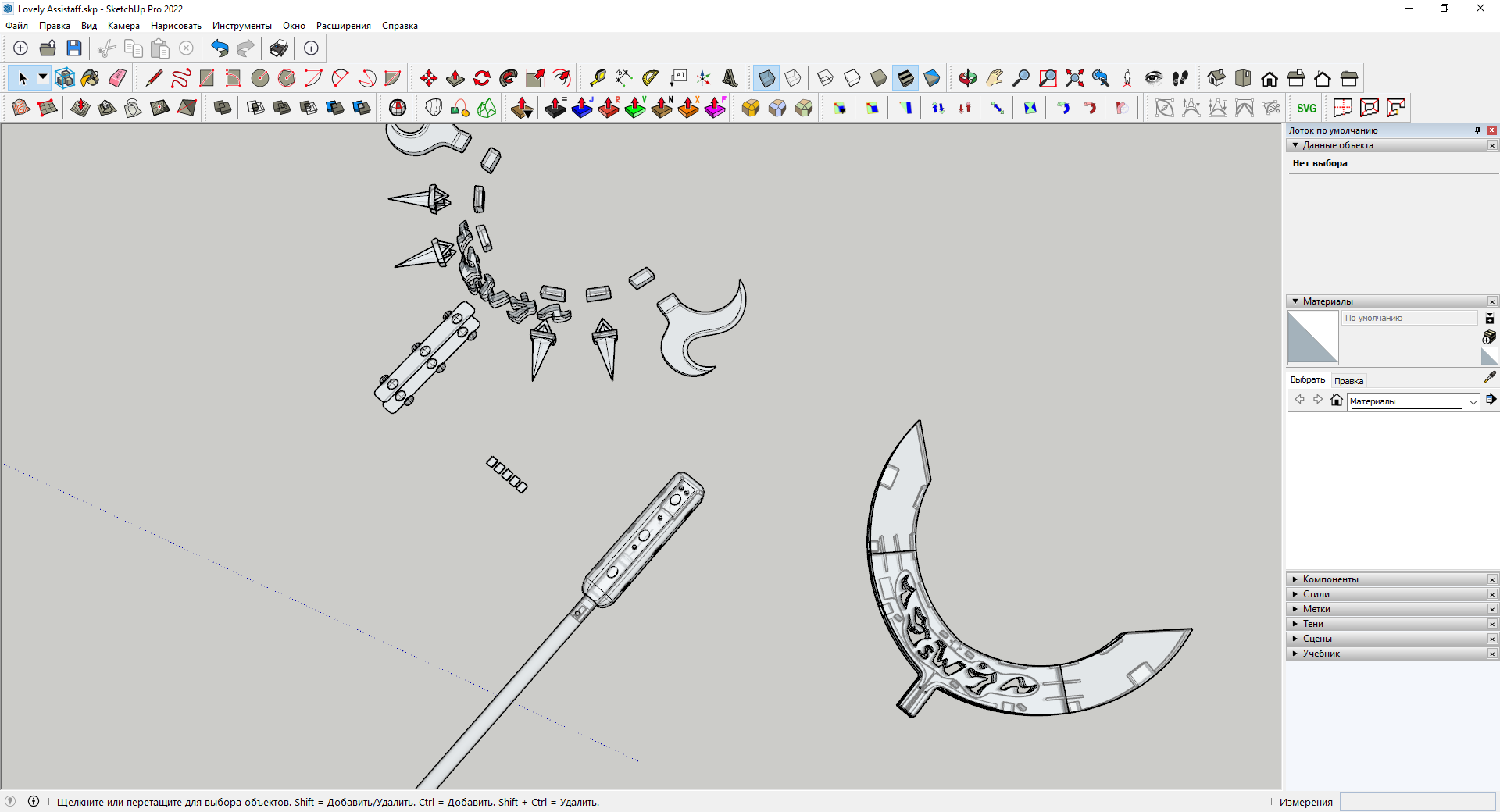1500x812 pixels.
Task: Click the SVG export extension icon
Action: [1306, 108]
